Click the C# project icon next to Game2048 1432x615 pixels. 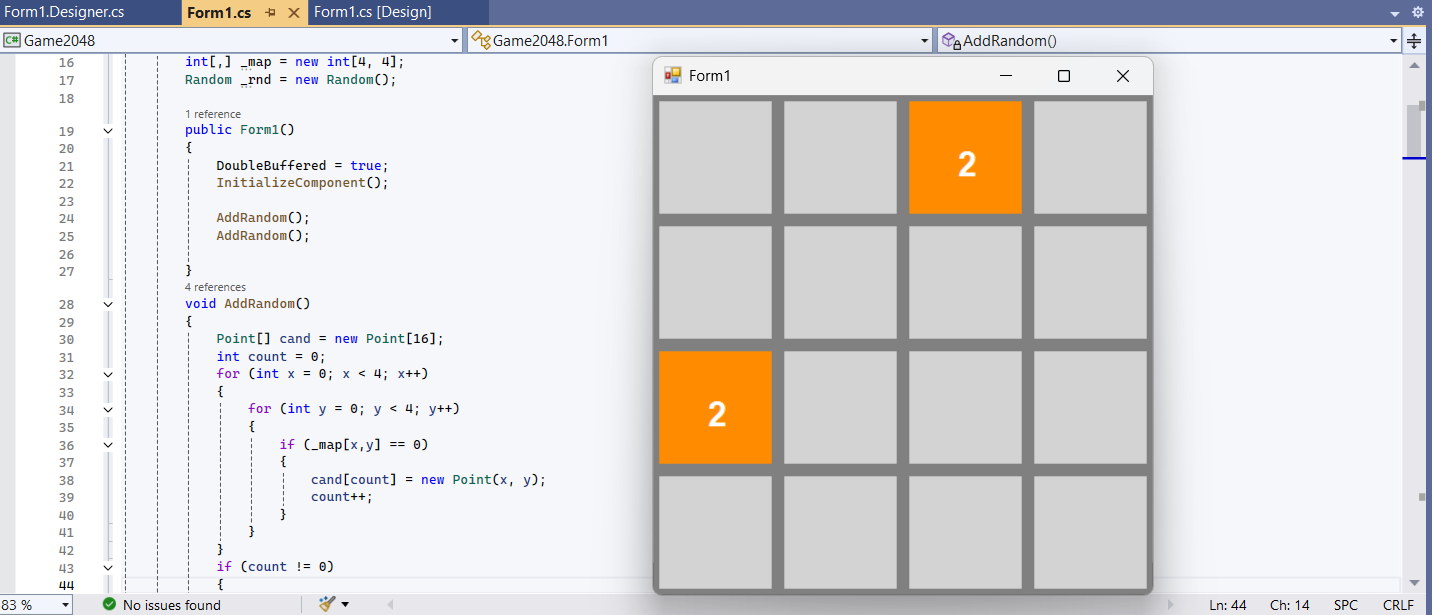click(x=12, y=41)
